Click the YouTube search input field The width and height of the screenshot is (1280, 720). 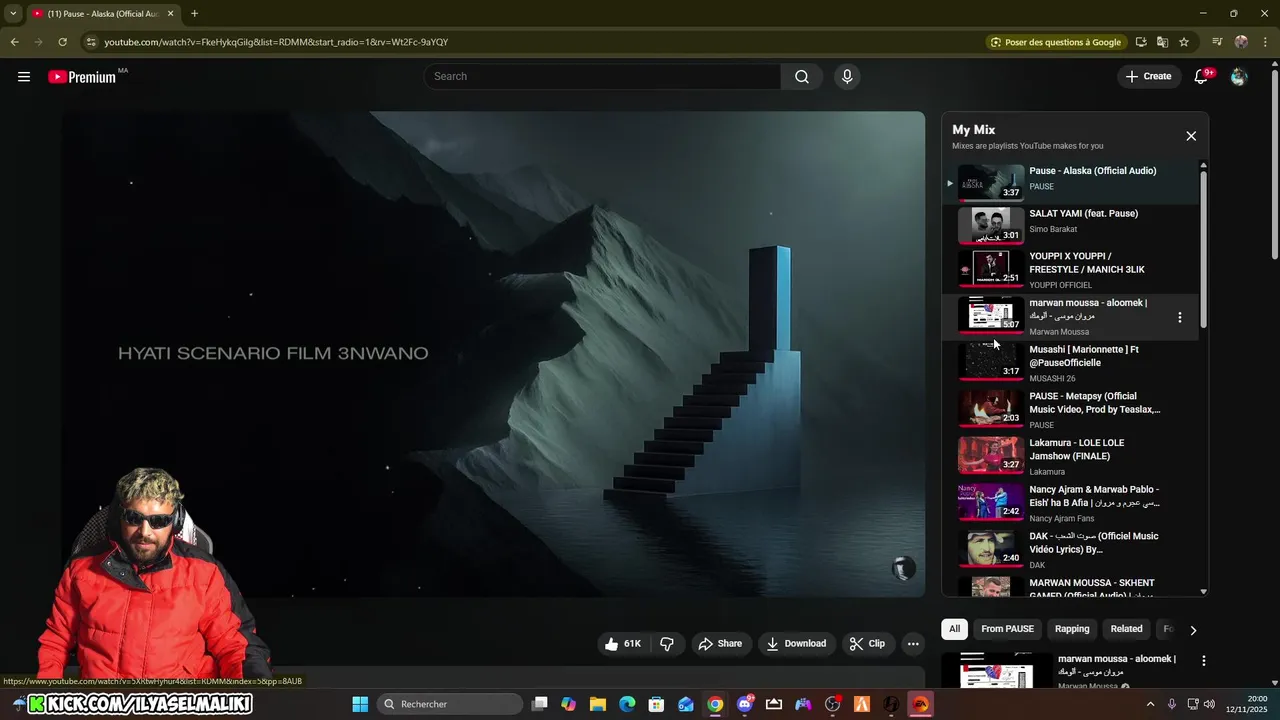604,77
